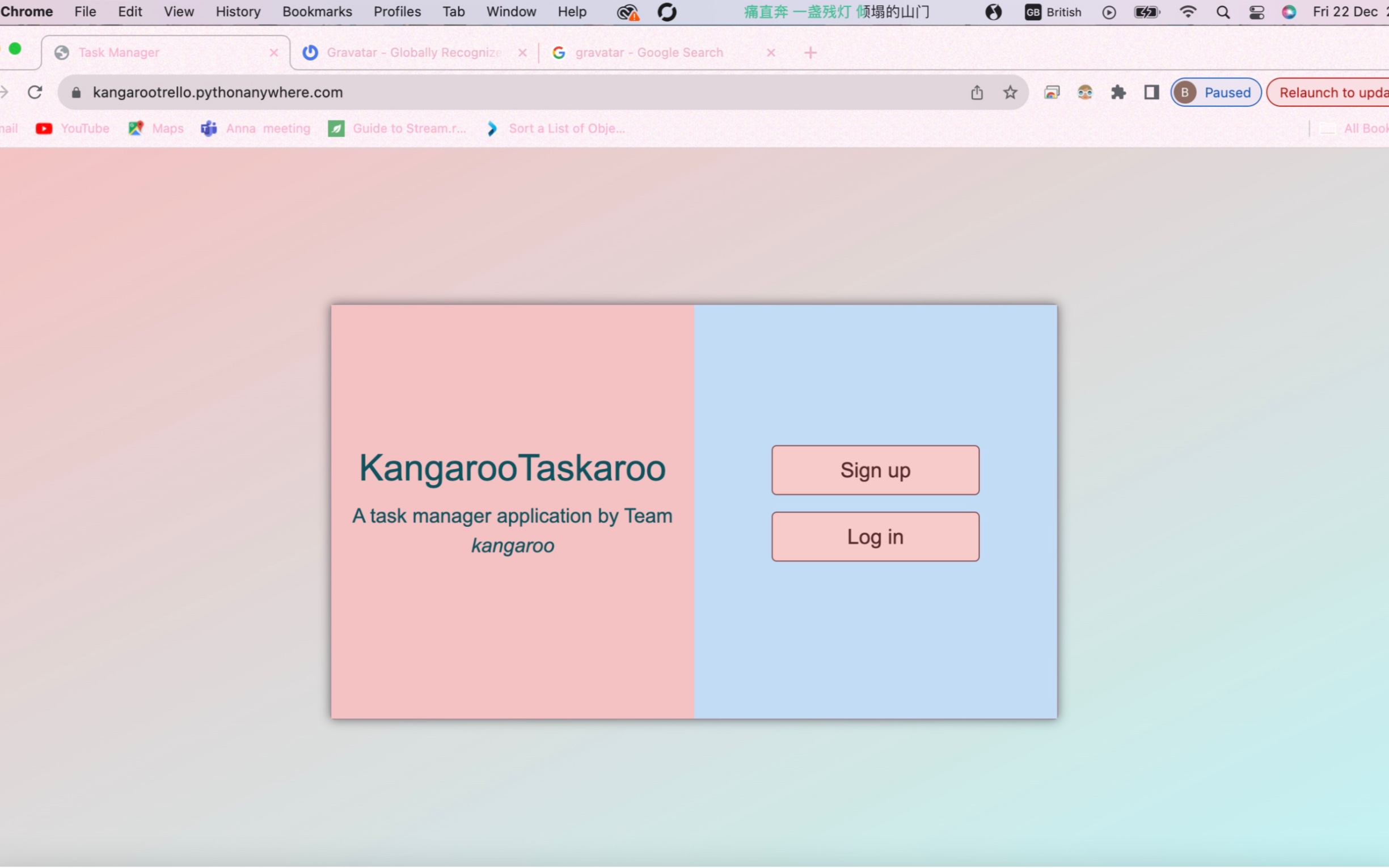The width and height of the screenshot is (1389, 868).
Task: Click the Paused profile button
Action: coord(1214,92)
